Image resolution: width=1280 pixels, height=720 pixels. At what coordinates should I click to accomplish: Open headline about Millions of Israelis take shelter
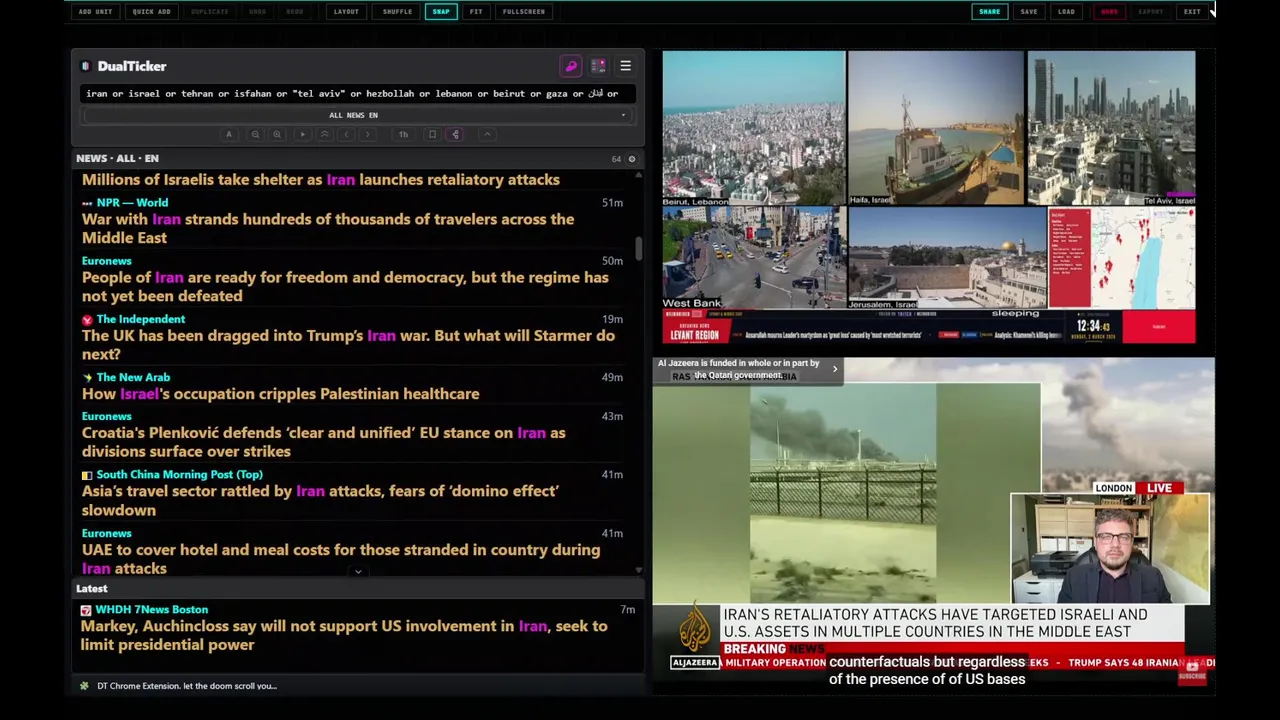320,180
